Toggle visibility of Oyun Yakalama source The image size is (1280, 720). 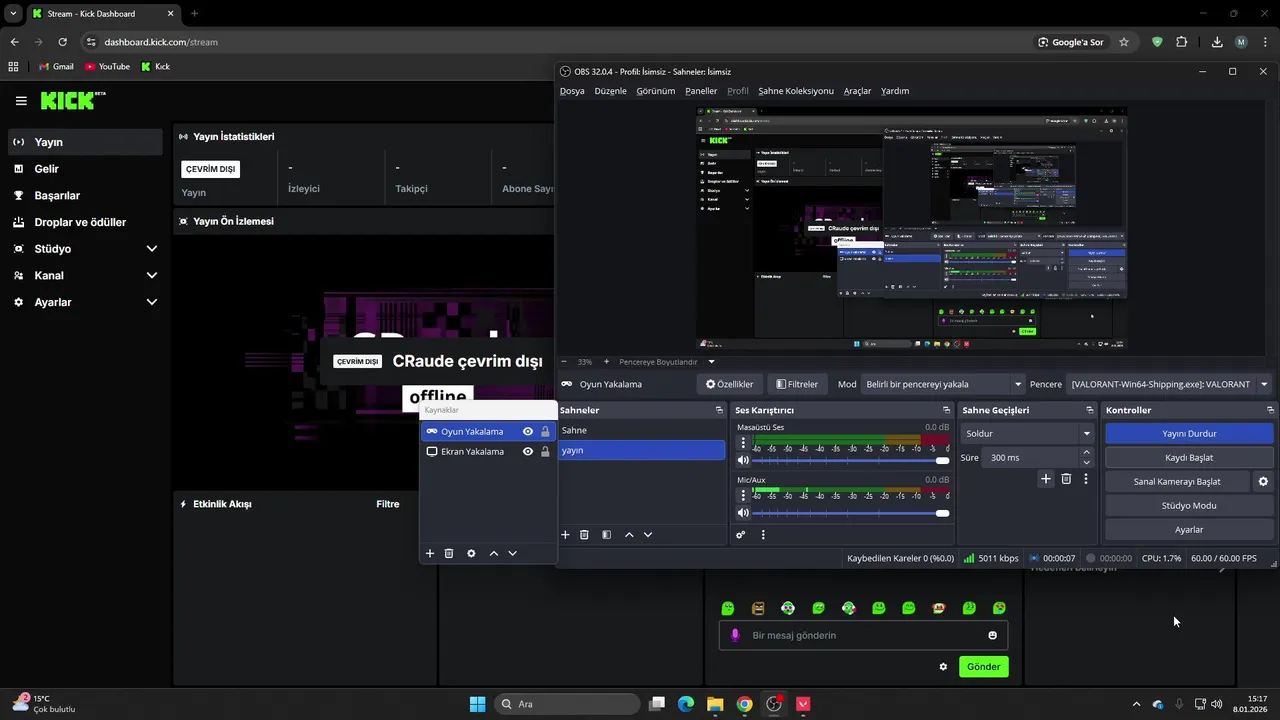coord(528,431)
